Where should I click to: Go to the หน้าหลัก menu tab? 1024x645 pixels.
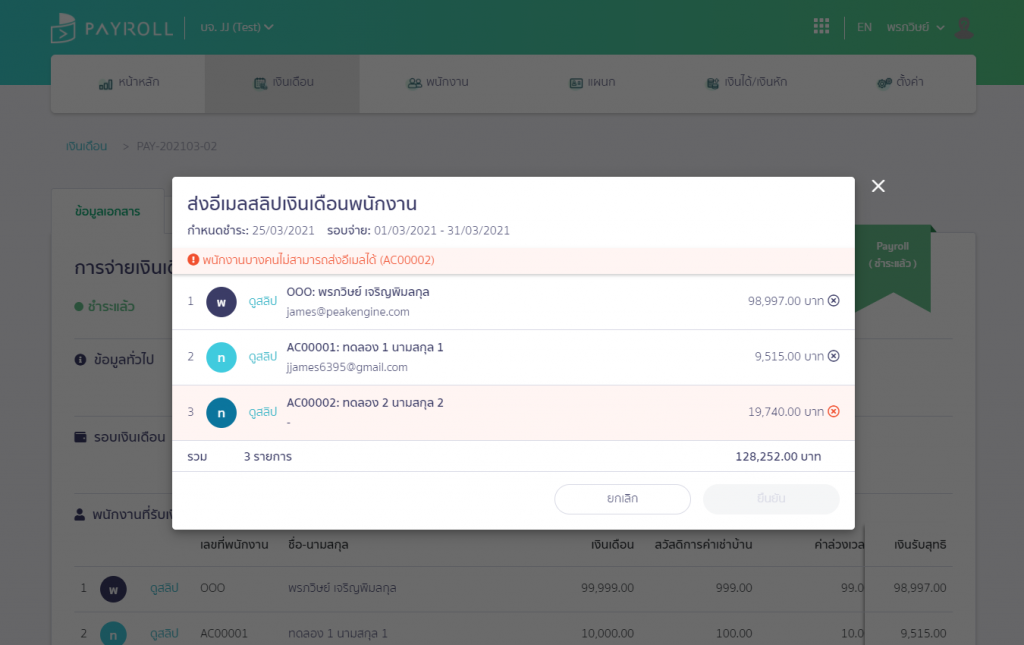(128, 83)
